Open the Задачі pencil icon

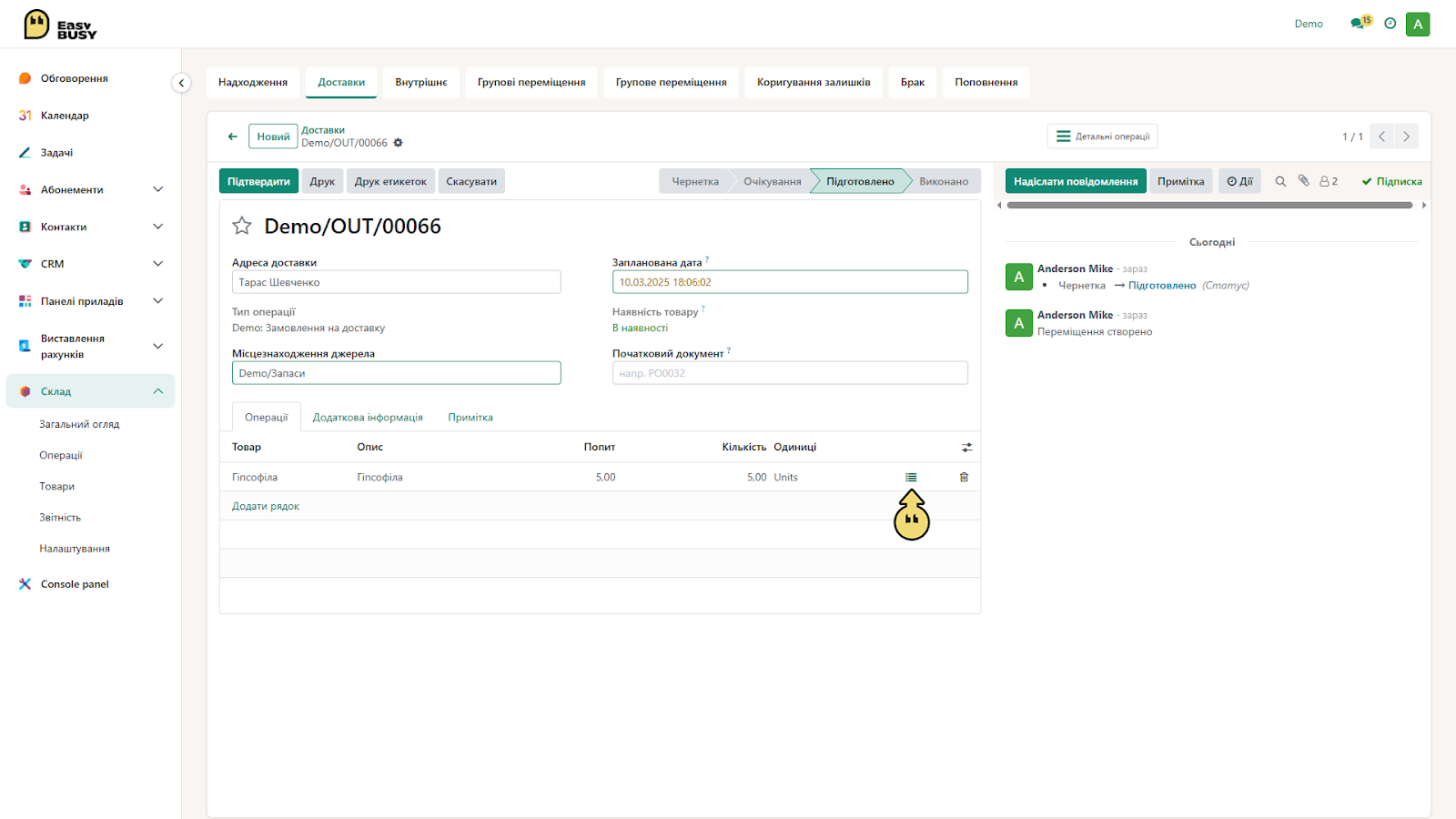(25, 153)
